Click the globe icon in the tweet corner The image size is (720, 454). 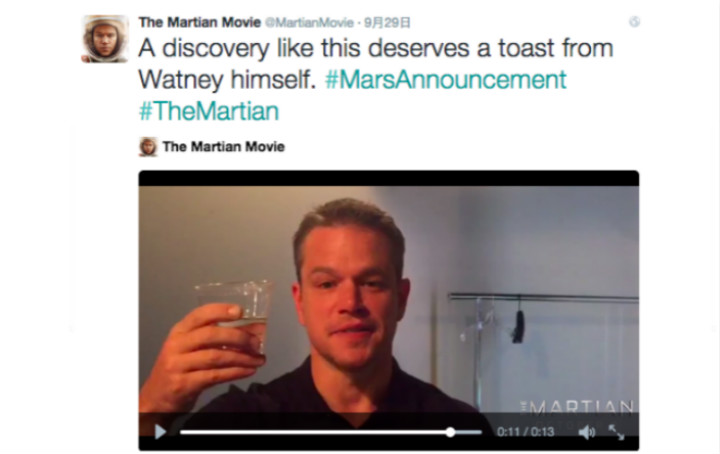[634, 22]
